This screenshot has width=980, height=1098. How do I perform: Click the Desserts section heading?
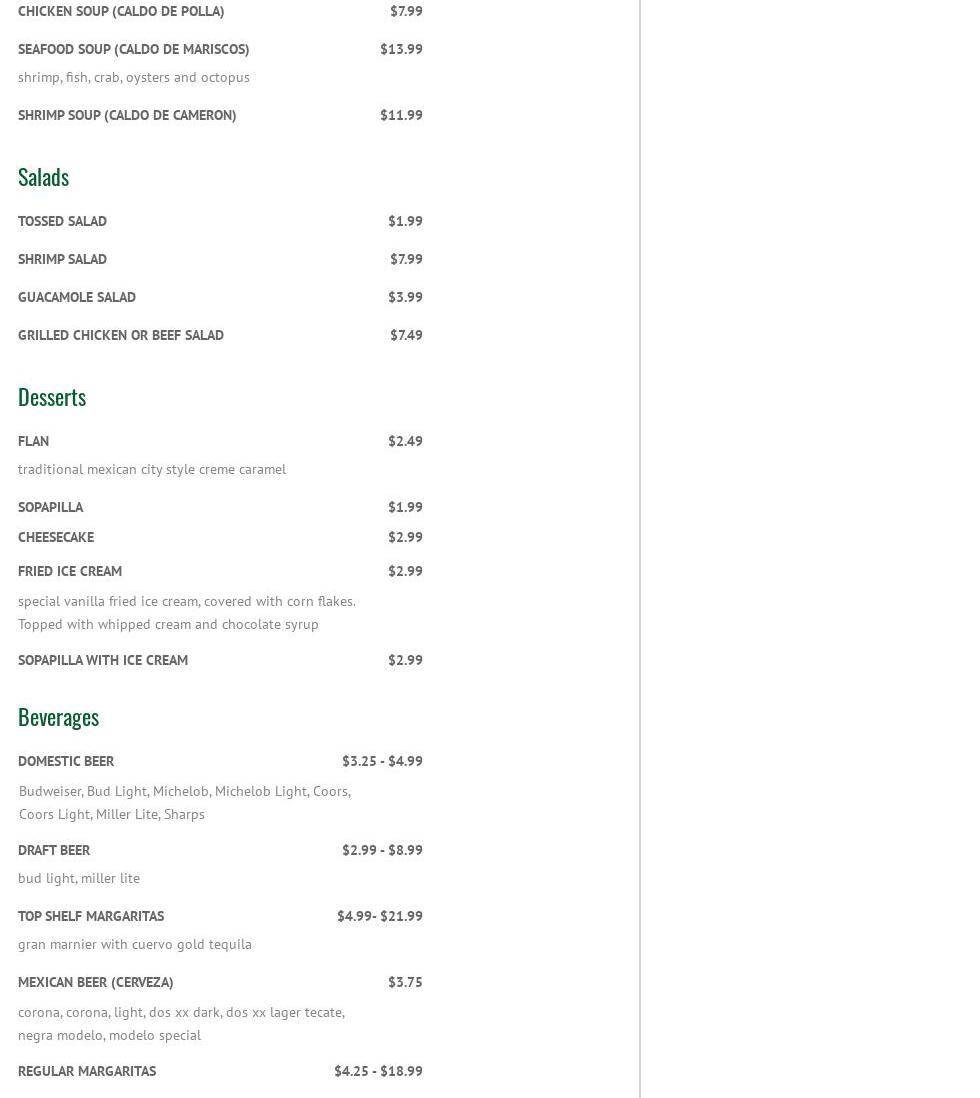pos(52,397)
